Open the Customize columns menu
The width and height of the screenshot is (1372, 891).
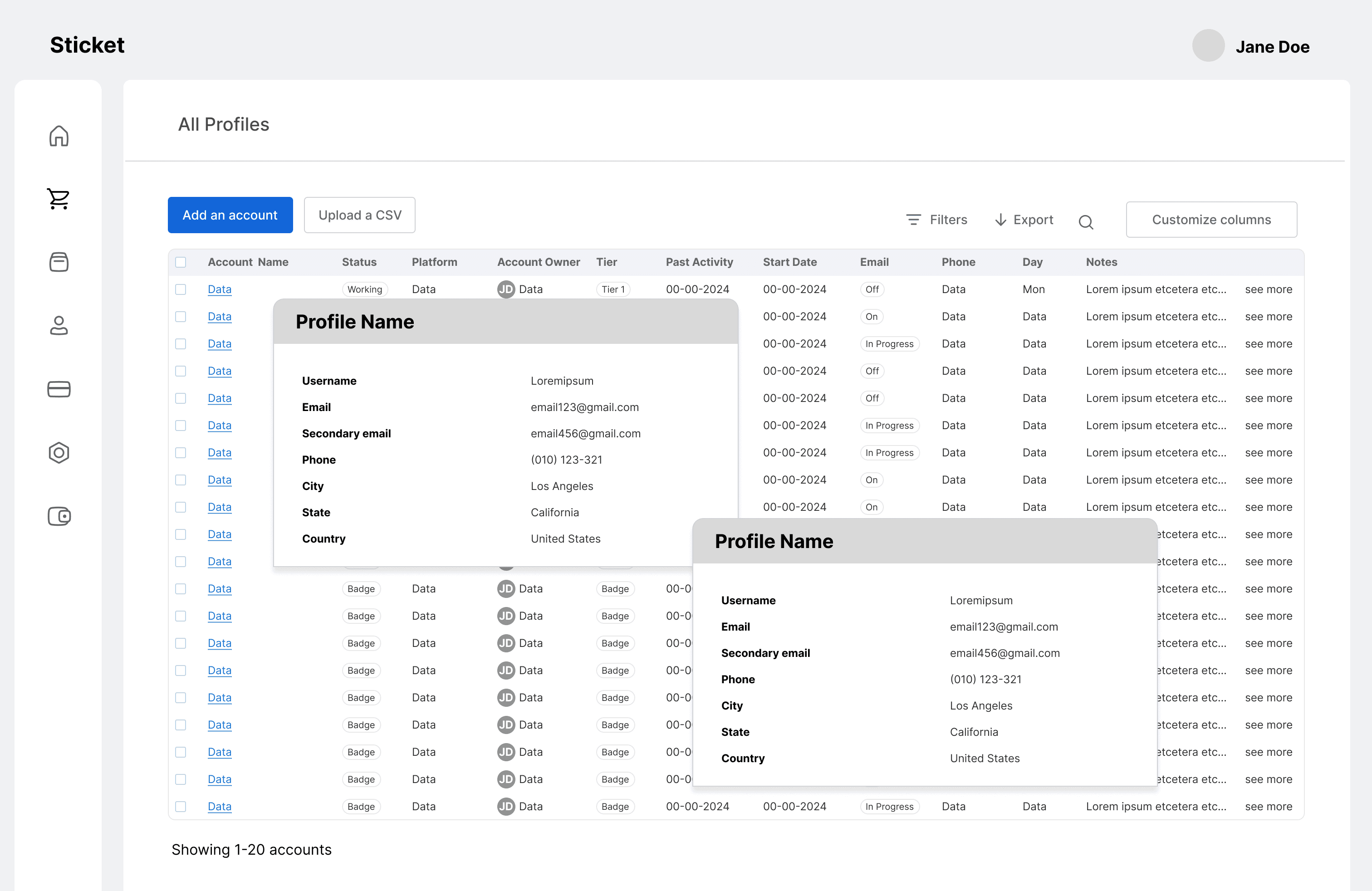pos(1211,220)
